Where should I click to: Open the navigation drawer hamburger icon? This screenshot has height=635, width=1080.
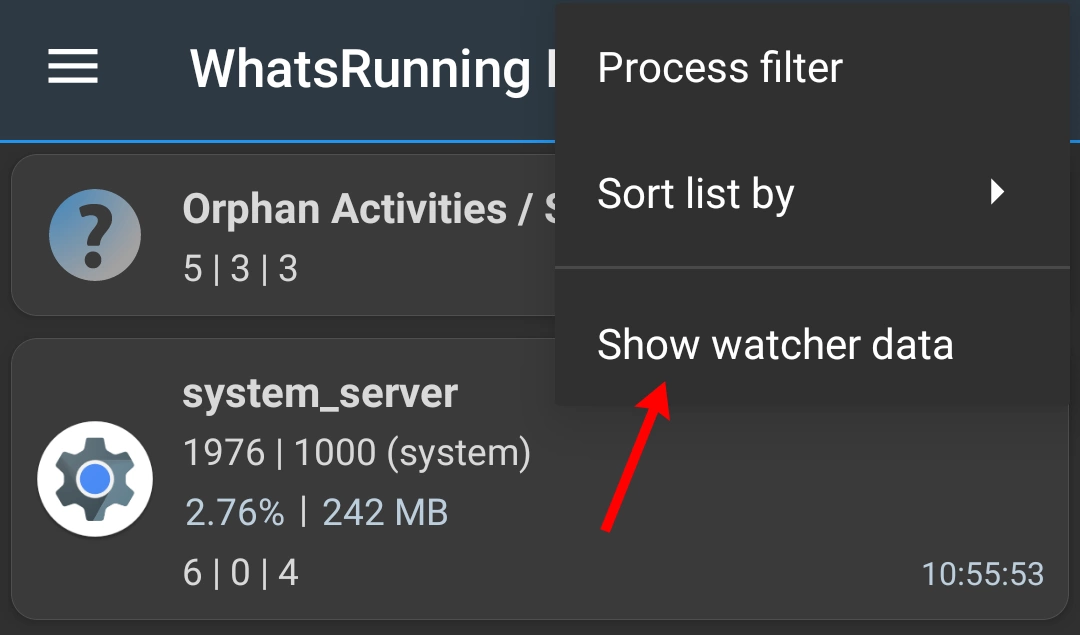[x=71, y=67]
